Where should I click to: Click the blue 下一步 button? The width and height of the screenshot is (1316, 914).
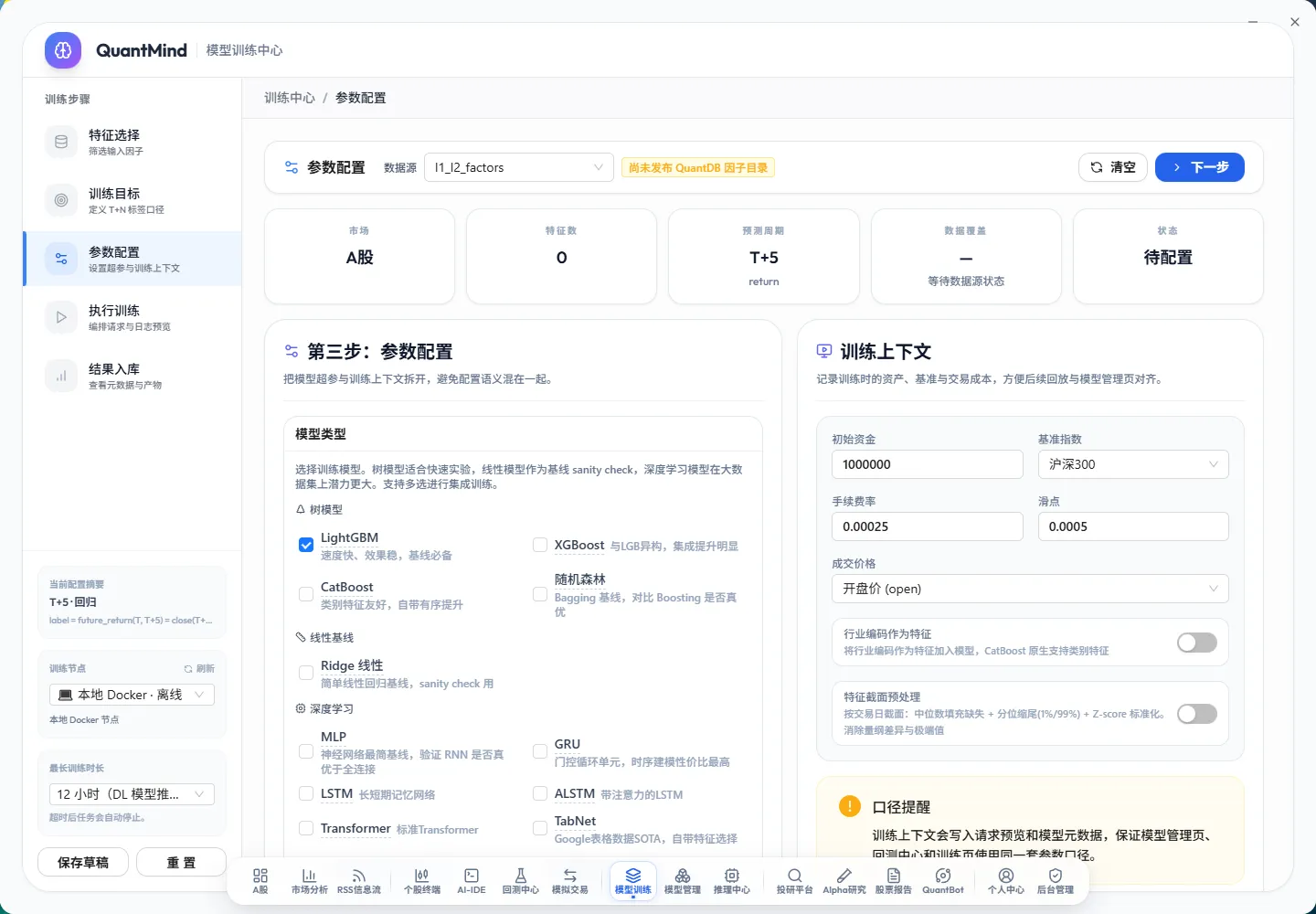click(x=1200, y=167)
